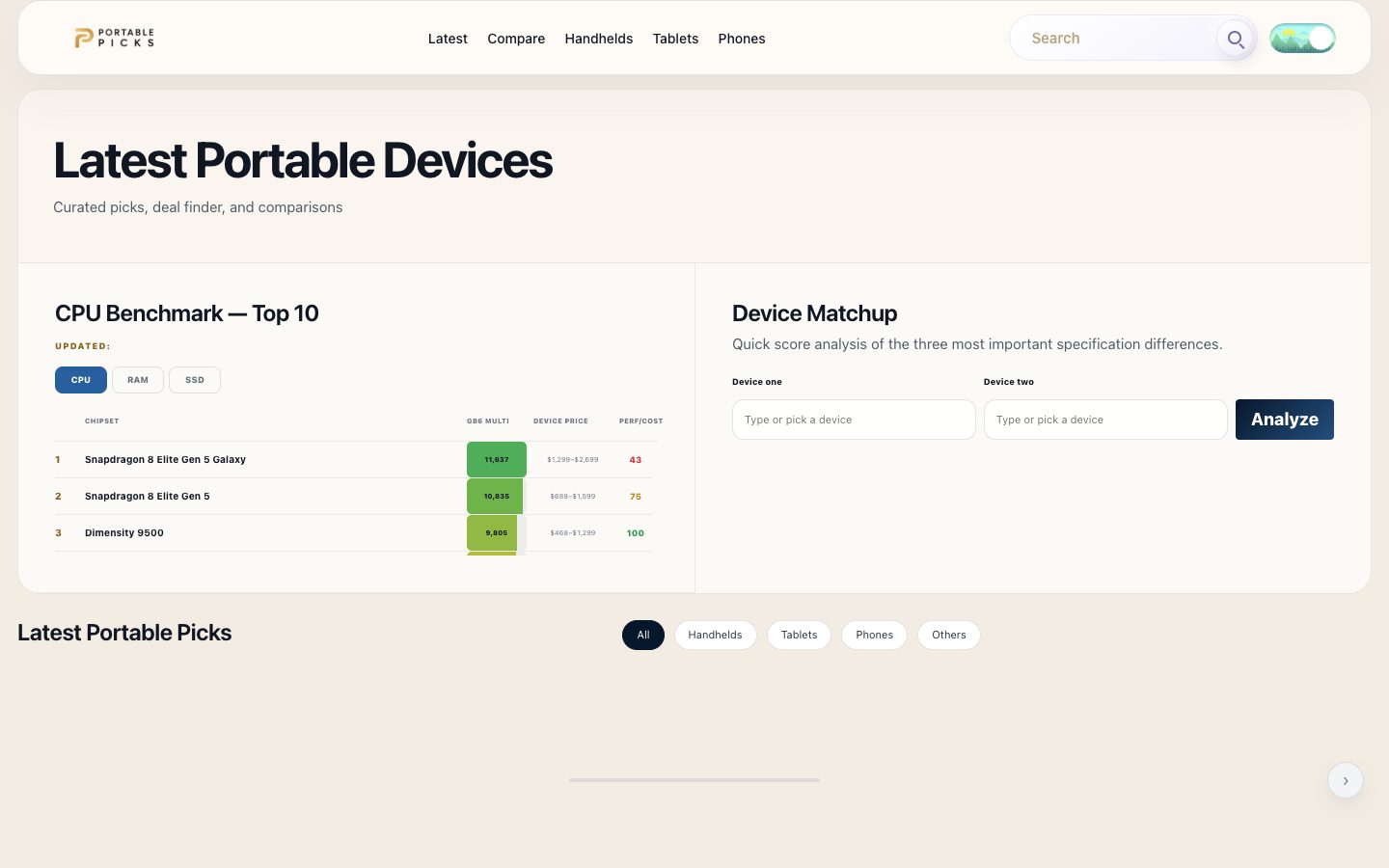This screenshot has height=868, width=1389.
Task: Go to the Tablets nav item
Action: [x=675, y=39]
